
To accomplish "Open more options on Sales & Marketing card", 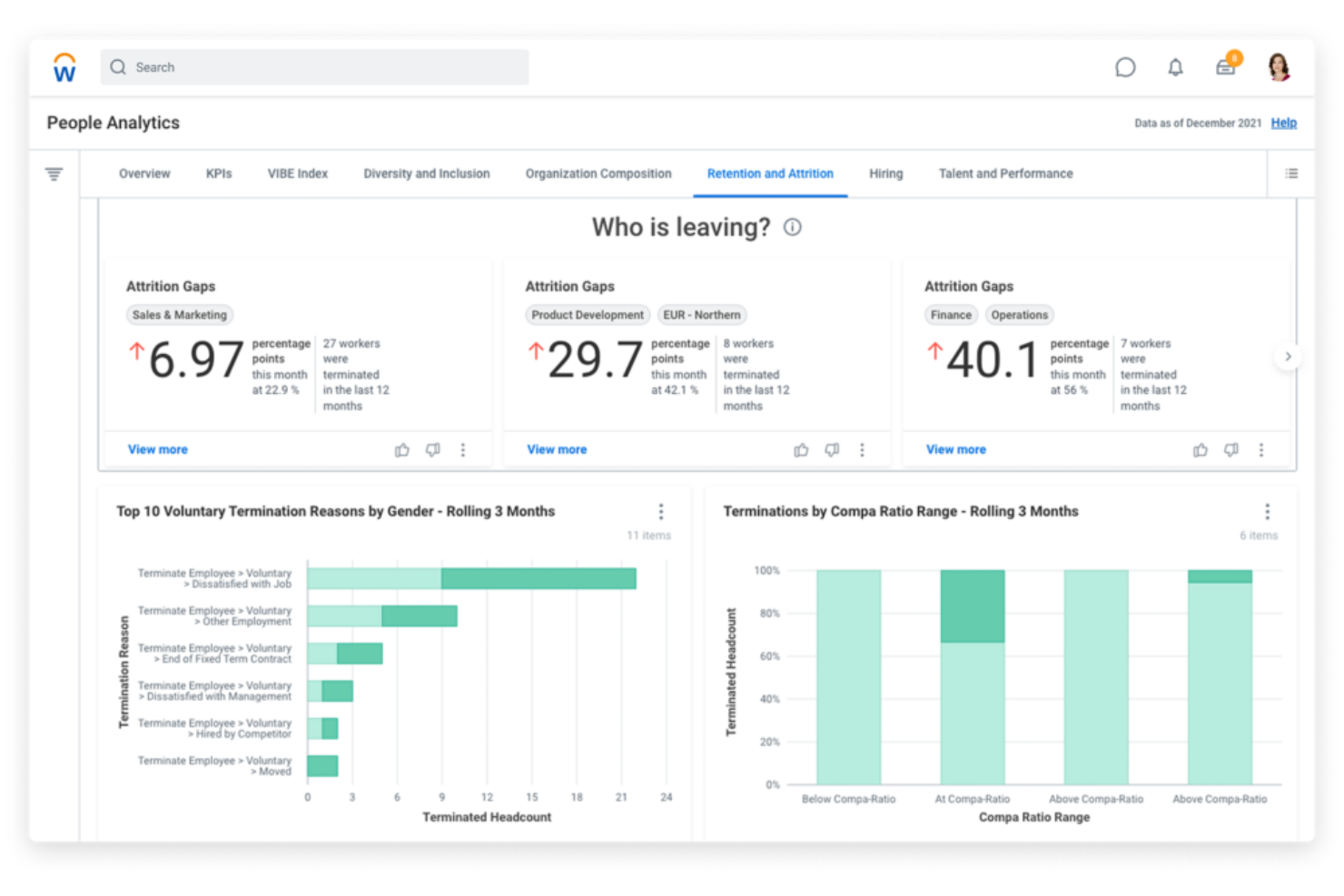I will coord(463,450).
